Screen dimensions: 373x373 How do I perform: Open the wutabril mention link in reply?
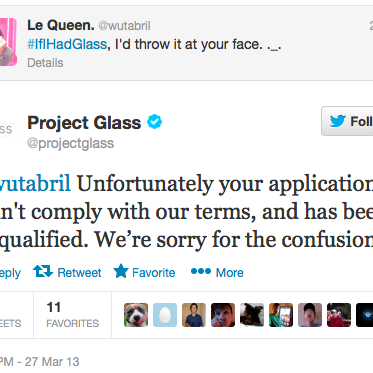pyautogui.click(x=35, y=184)
